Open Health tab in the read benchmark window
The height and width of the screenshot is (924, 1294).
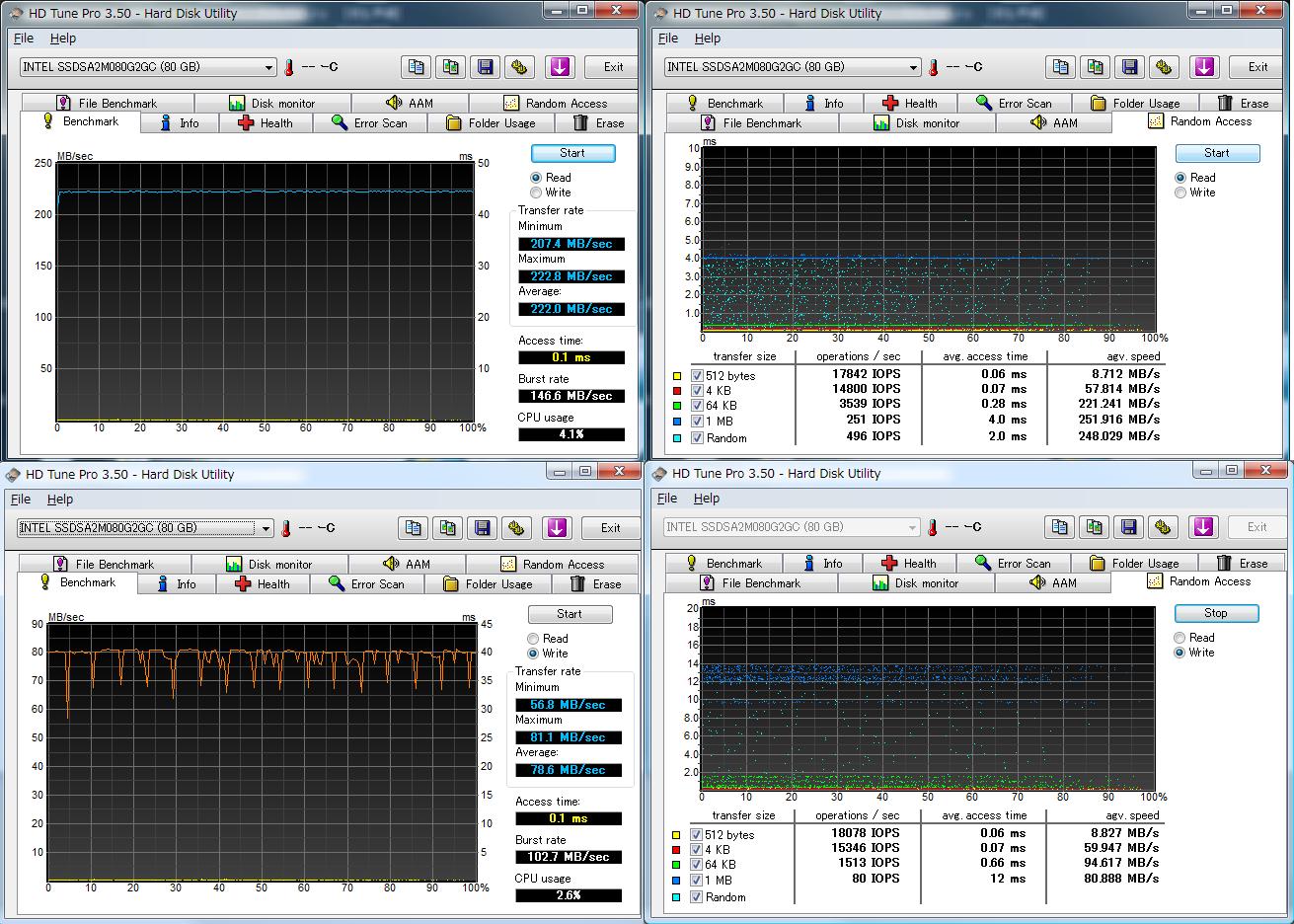(266, 123)
